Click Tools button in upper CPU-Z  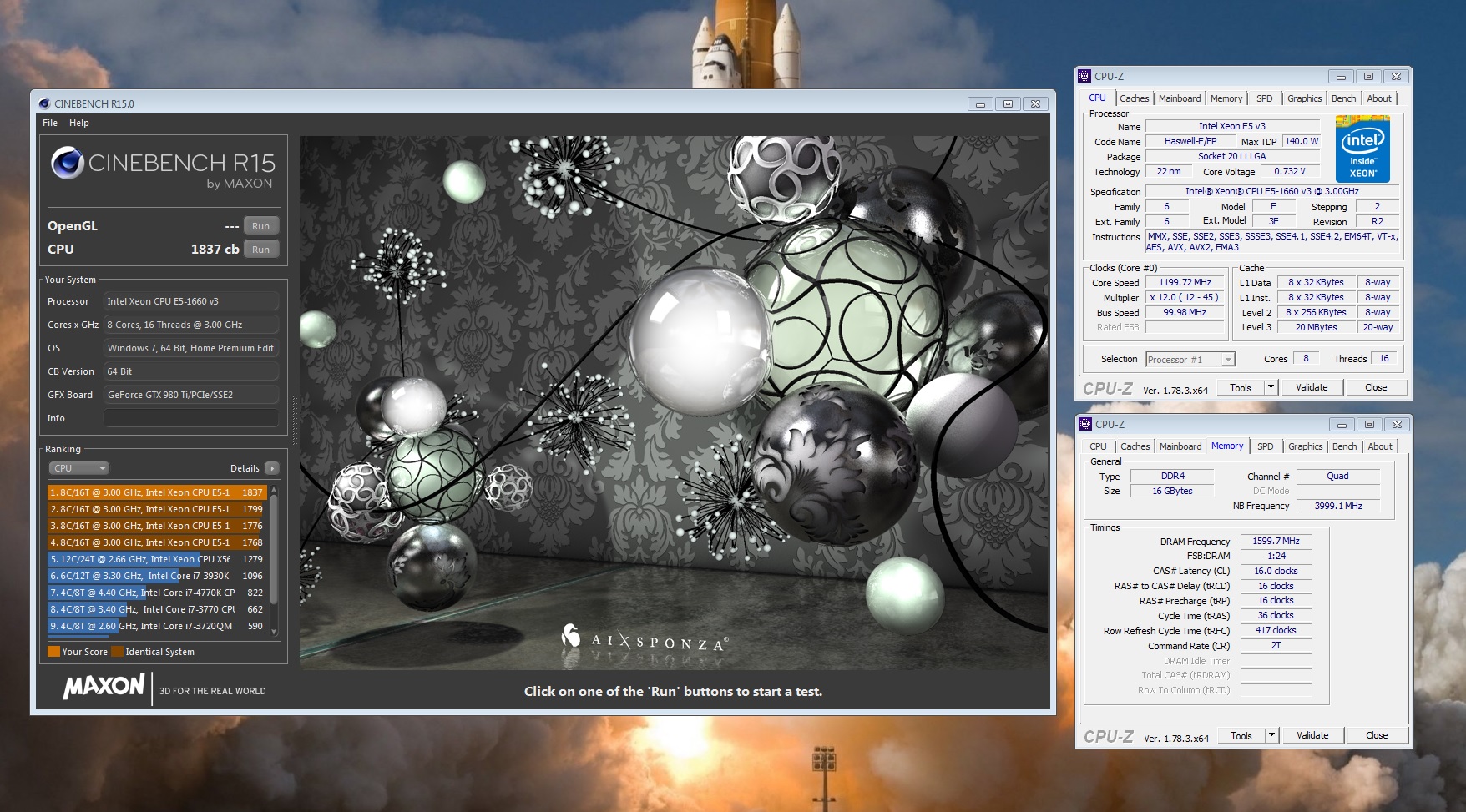(1241, 388)
